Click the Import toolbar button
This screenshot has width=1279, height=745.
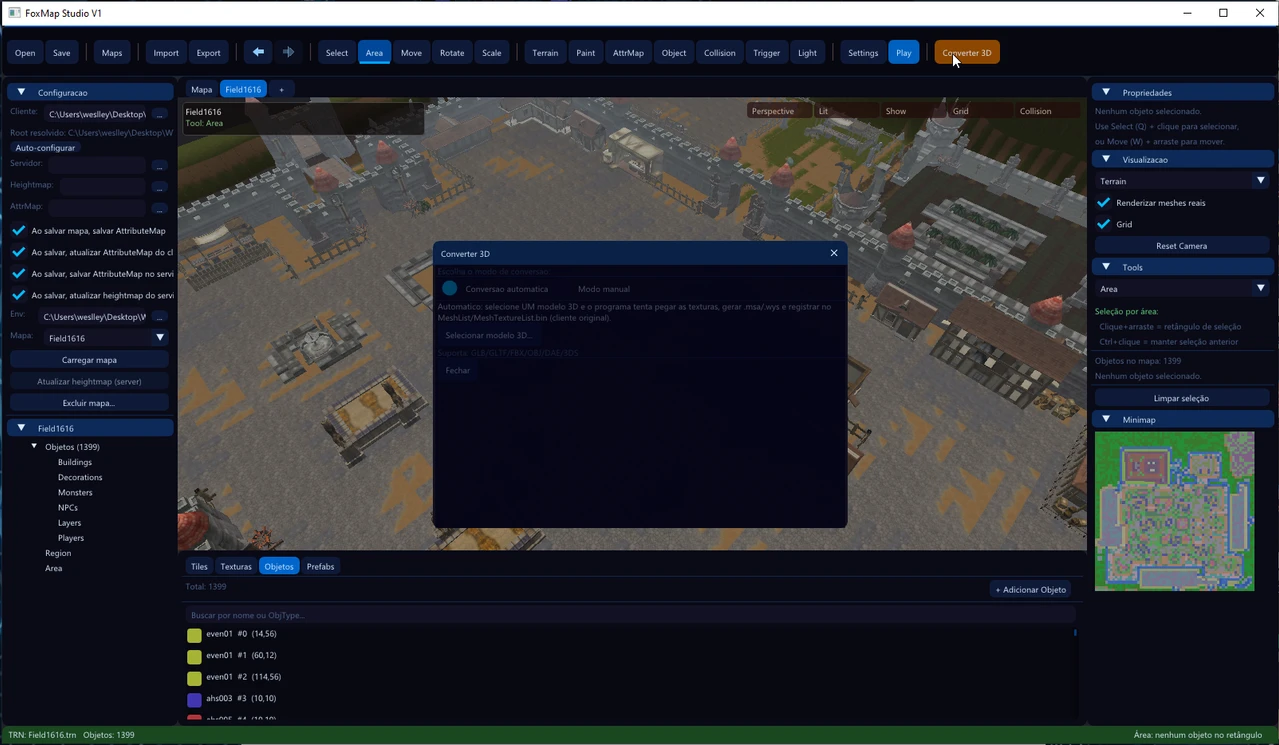pyautogui.click(x=166, y=53)
